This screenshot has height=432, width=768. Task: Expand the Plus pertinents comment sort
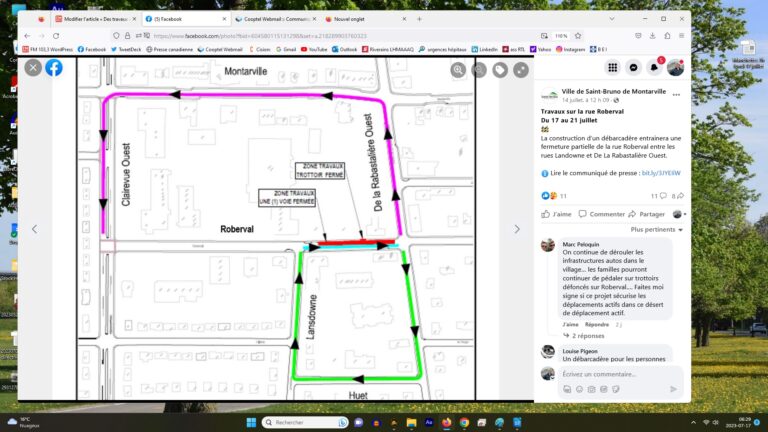[655, 229]
